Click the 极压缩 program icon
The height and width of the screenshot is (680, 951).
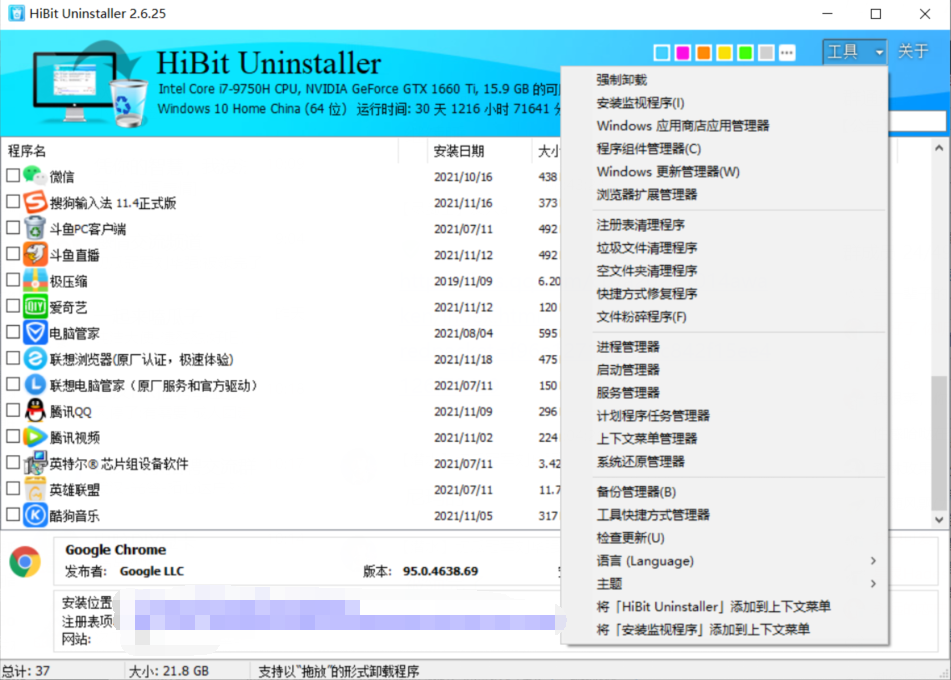tap(35, 280)
